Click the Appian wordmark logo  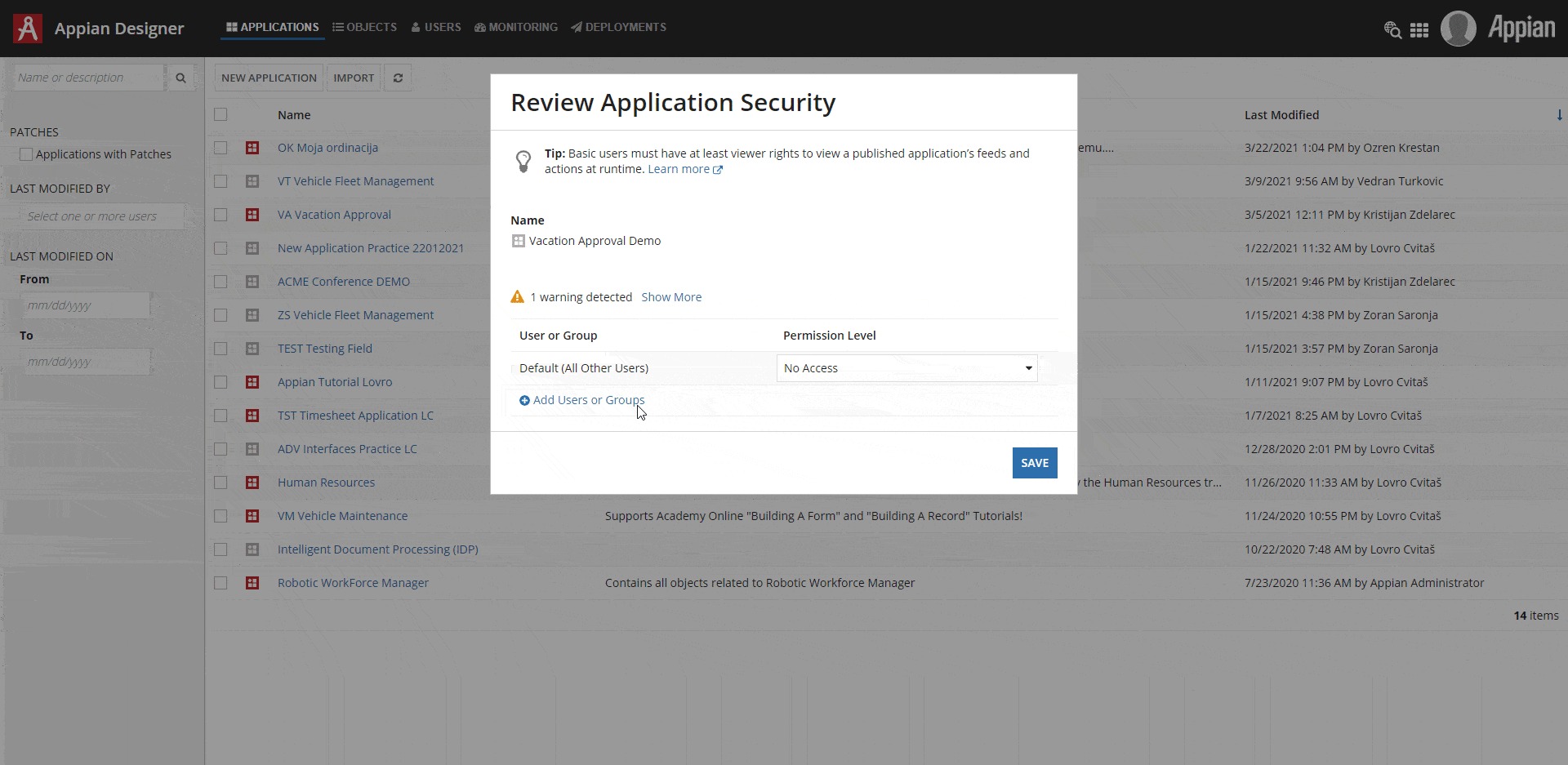pos(1521,28)
